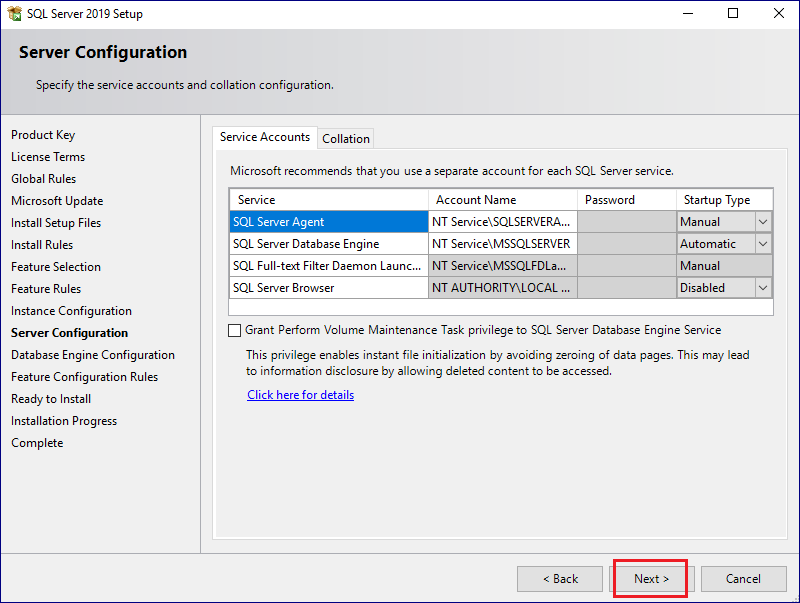
Task: Click the SQL Server Setup title bar icon
Action: [14, 13]
